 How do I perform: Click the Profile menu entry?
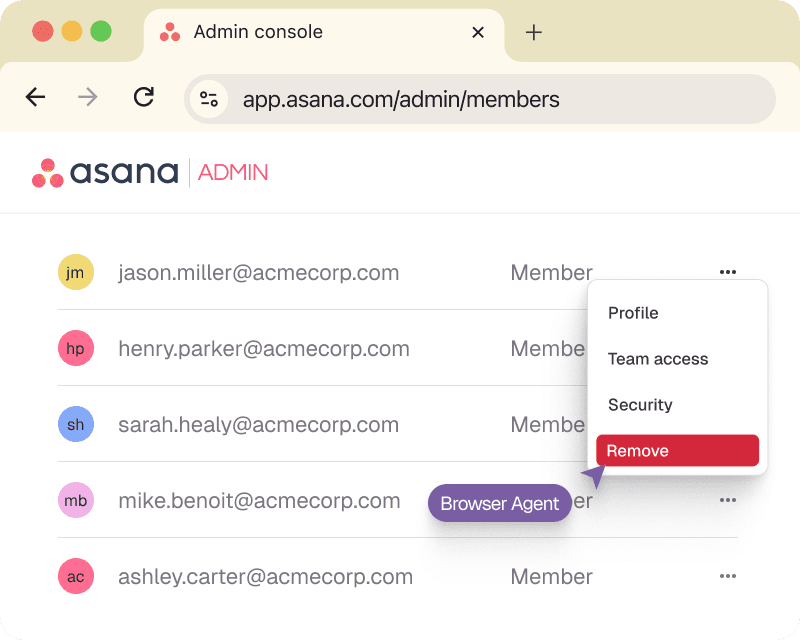pos(633,313)
